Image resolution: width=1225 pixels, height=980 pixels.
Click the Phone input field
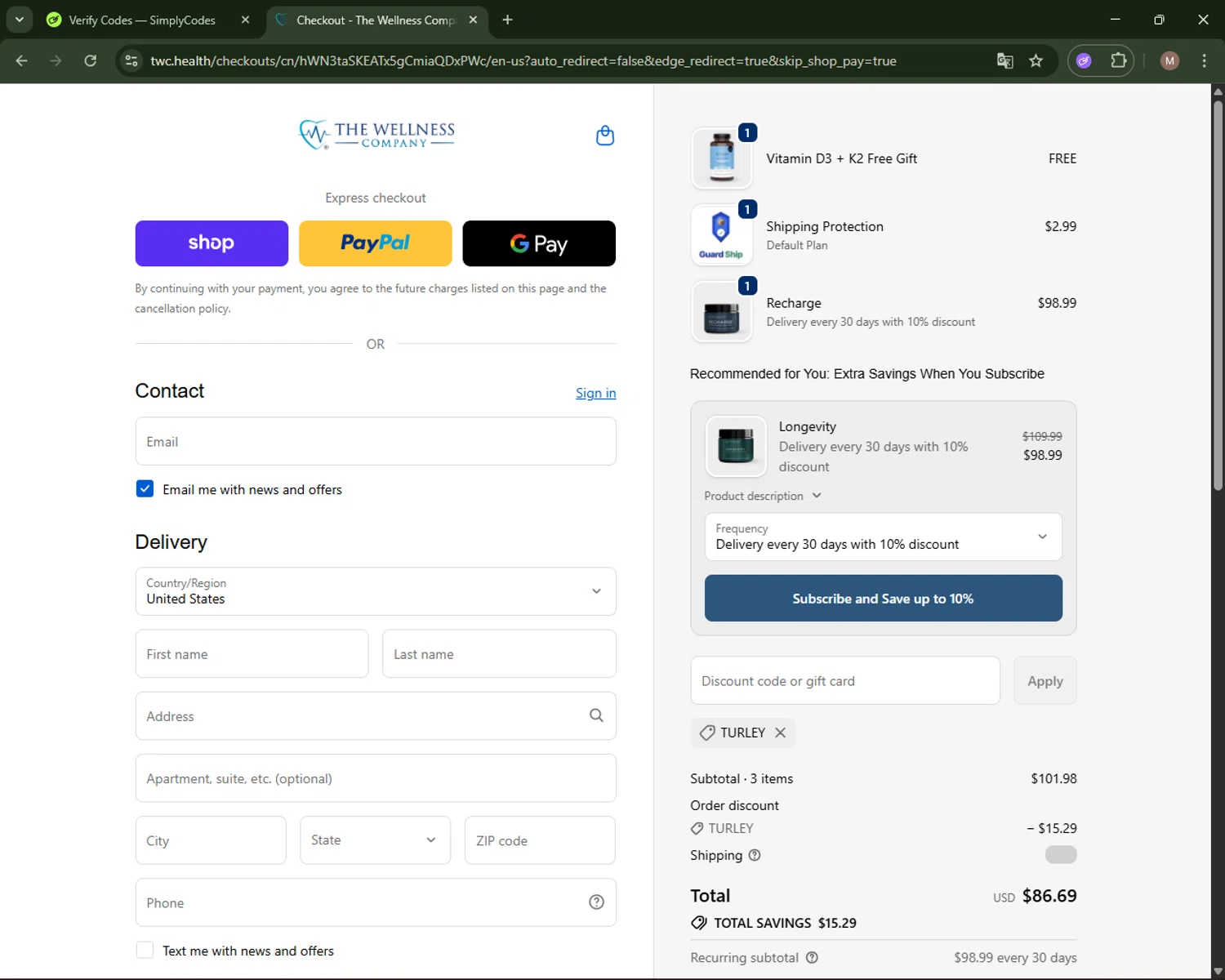(376, 902)
